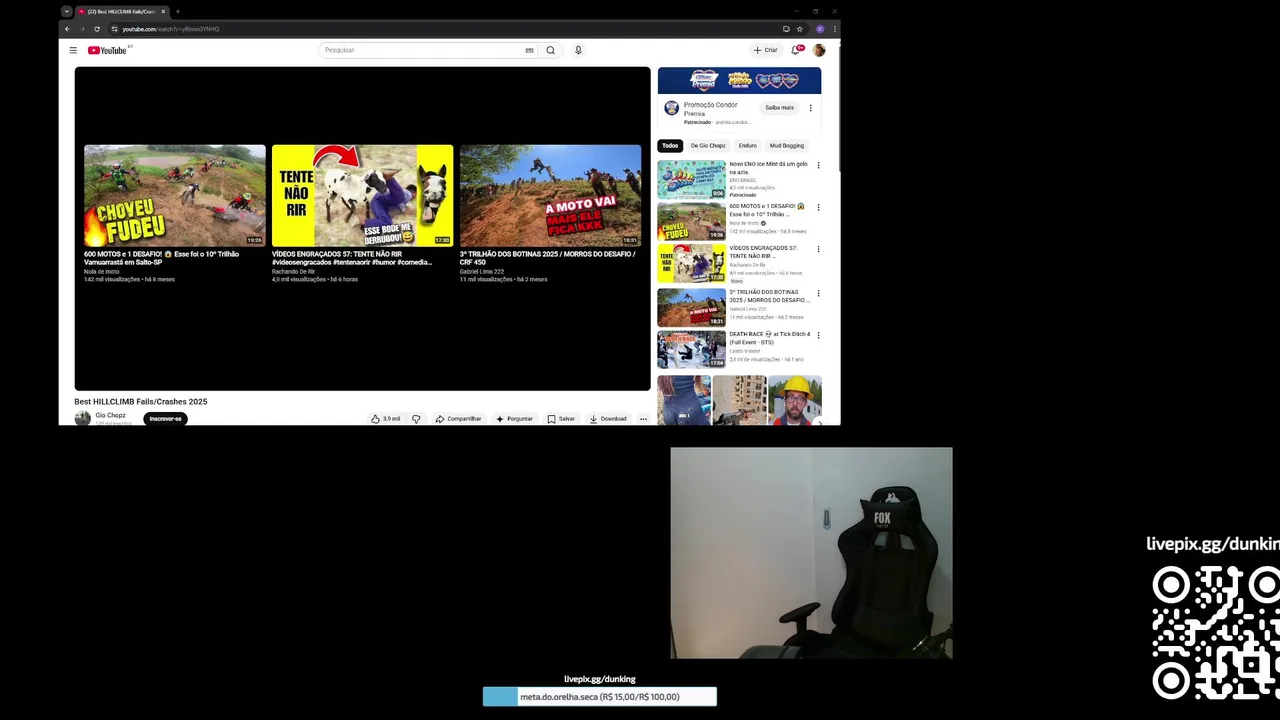The width and height of the screenshot is (1280, 720).
Task: Open the YouTube notifications bell
Action: (796, 50)
